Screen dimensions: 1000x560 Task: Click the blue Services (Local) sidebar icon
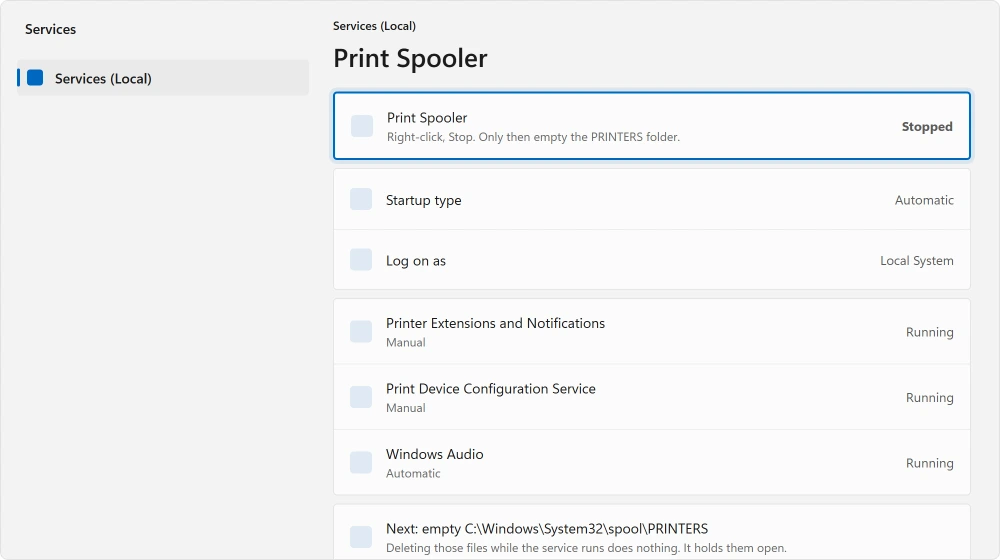(x=35, y=78)
